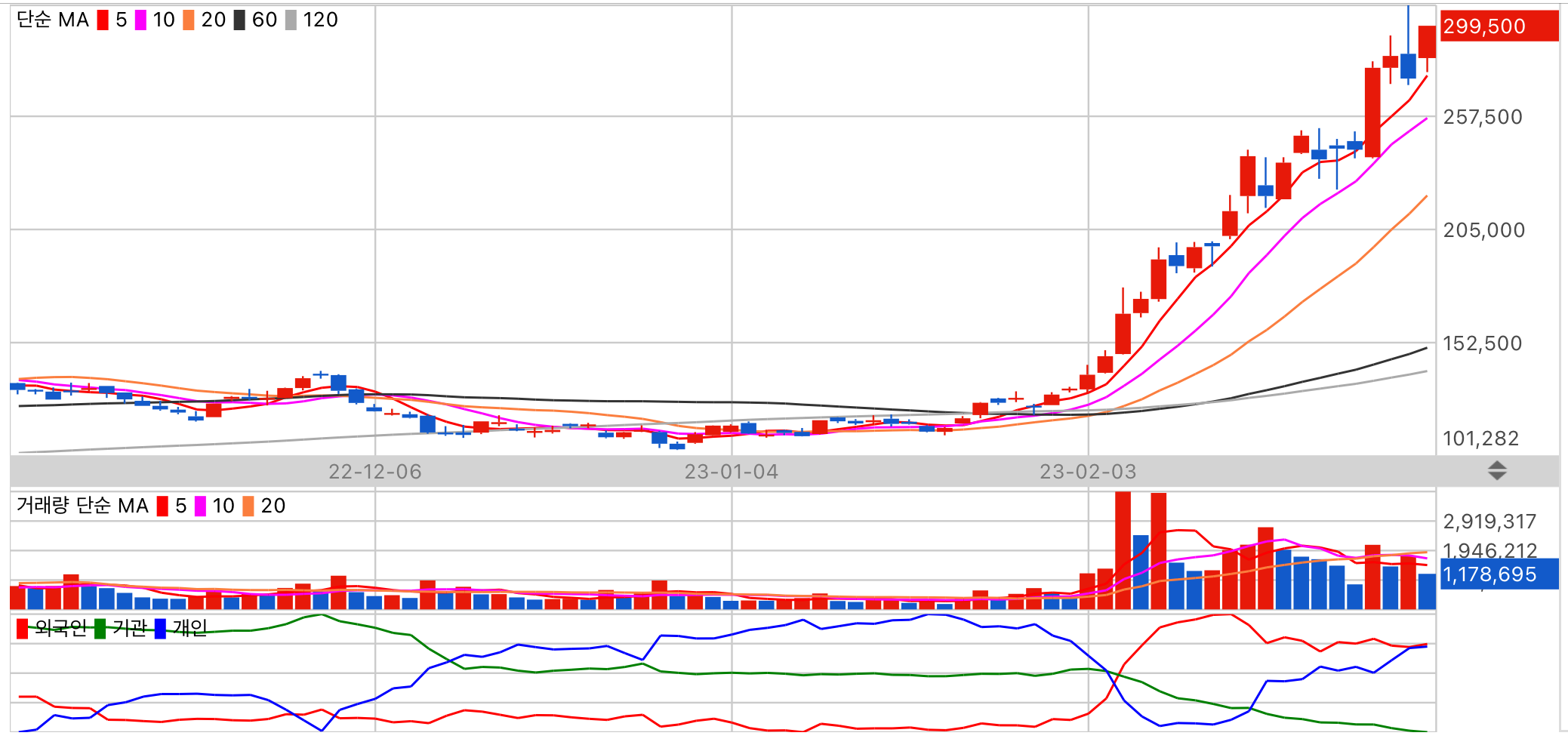The image size is (1568, 745).
Task: Click the green 기관 legend swatch
Action: tap(100, 629)
